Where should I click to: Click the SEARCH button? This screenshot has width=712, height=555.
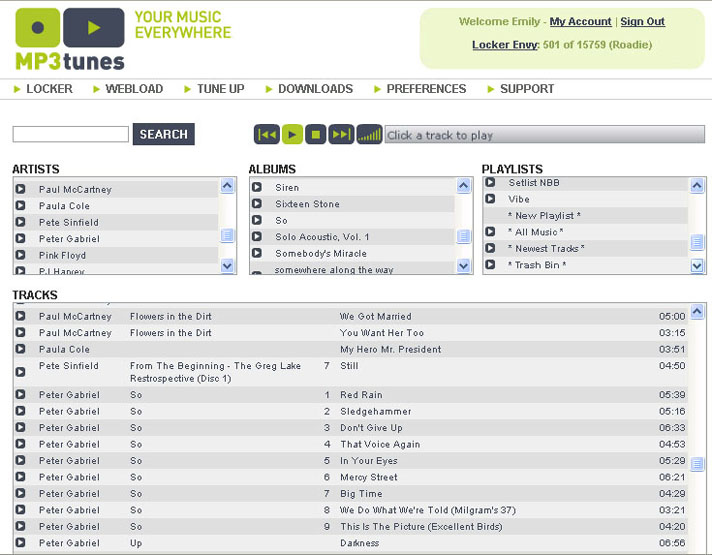(163, 134)
